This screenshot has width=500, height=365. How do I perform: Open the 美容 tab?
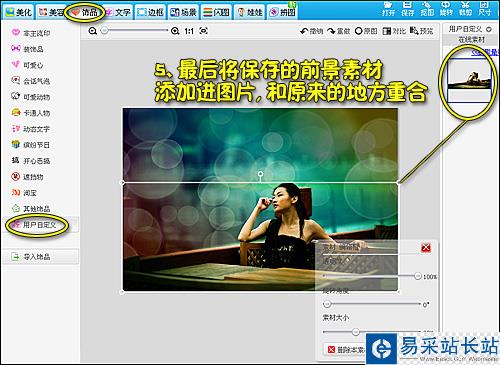tap(50, 12)
